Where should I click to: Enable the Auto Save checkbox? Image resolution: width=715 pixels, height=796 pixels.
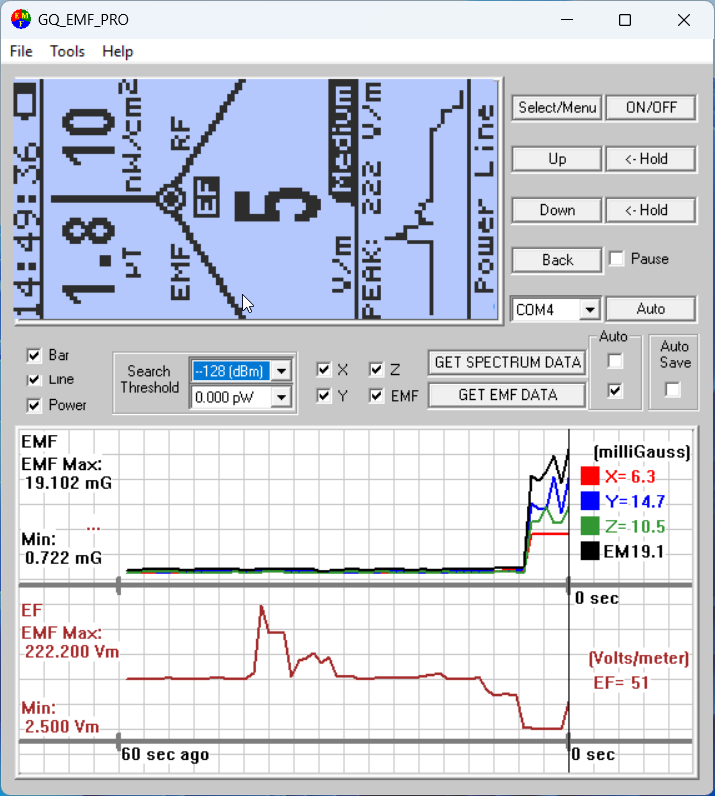(x=673, y=390)
